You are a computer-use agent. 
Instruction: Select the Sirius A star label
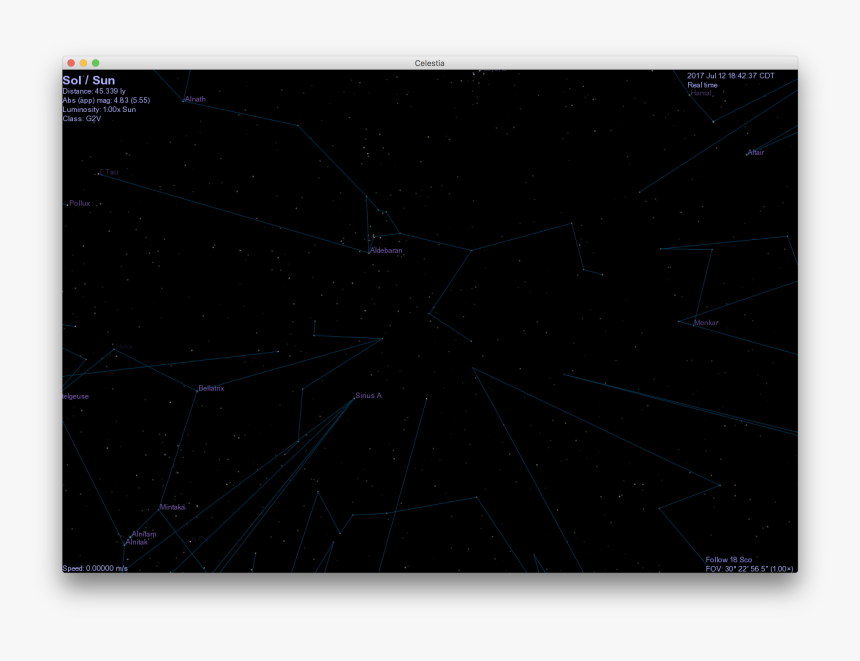coord(369,396)
